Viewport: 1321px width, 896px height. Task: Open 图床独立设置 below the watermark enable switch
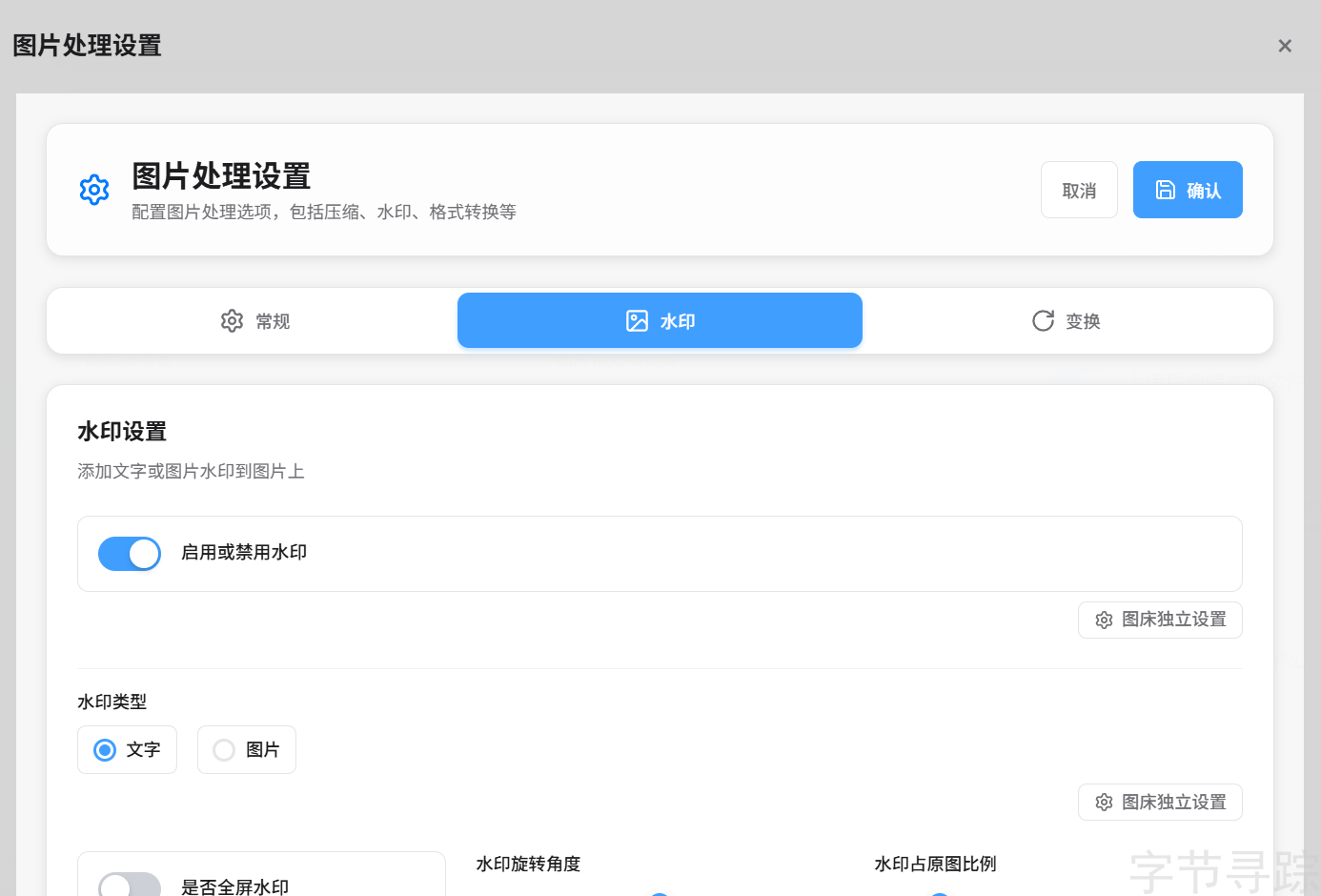[1160, 620]
